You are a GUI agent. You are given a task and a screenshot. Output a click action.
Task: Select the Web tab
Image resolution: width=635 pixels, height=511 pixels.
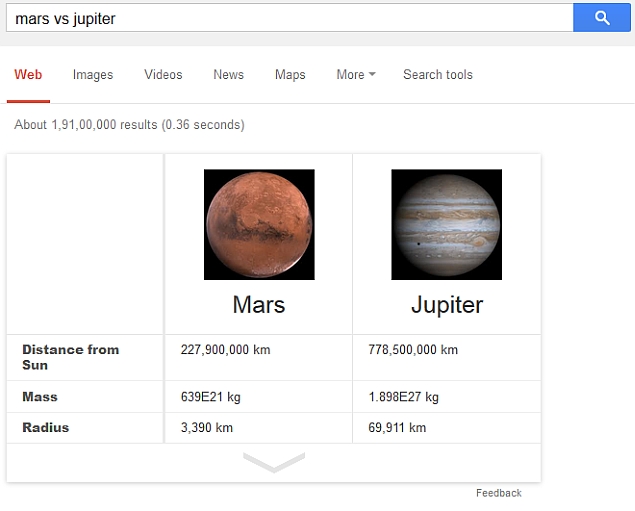coord(28,75)
